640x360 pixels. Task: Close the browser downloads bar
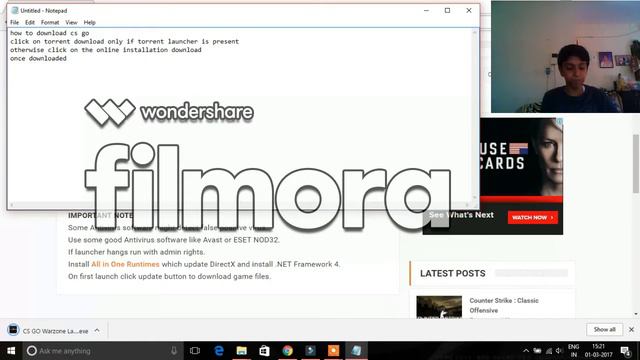631,329
